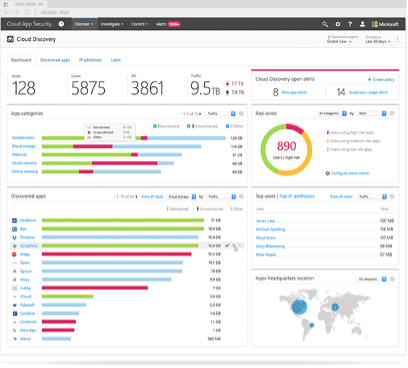Viewport: 408px width, 368px height.
Task: Open New app alerts link
Action: click(x=294, y=92)
